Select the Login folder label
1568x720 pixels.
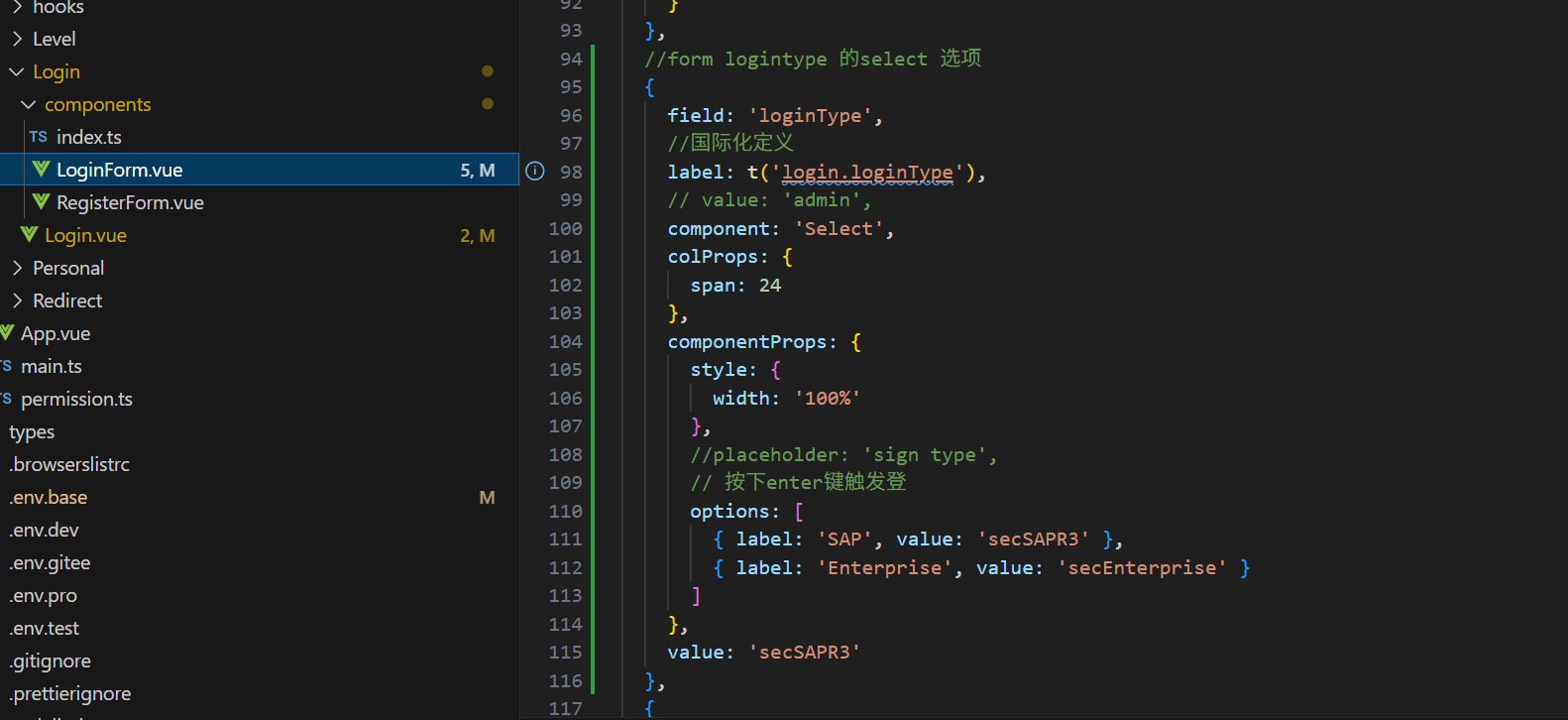tap(56, 71)
